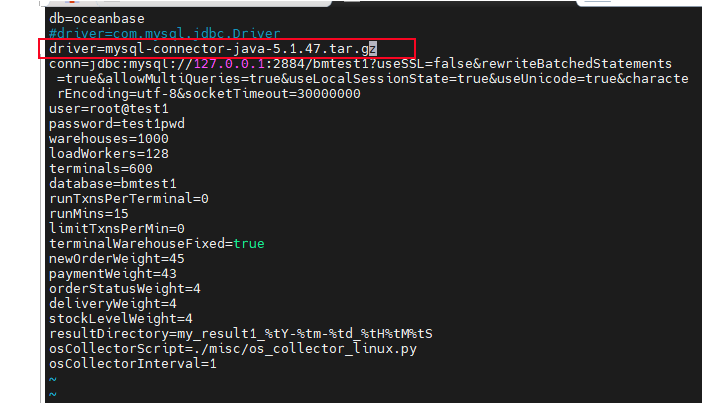The width and height of the screenshot is (703, 407).
Task: Click the 'true' value of terminalWarehouseFixed
Action: (248, 243)
